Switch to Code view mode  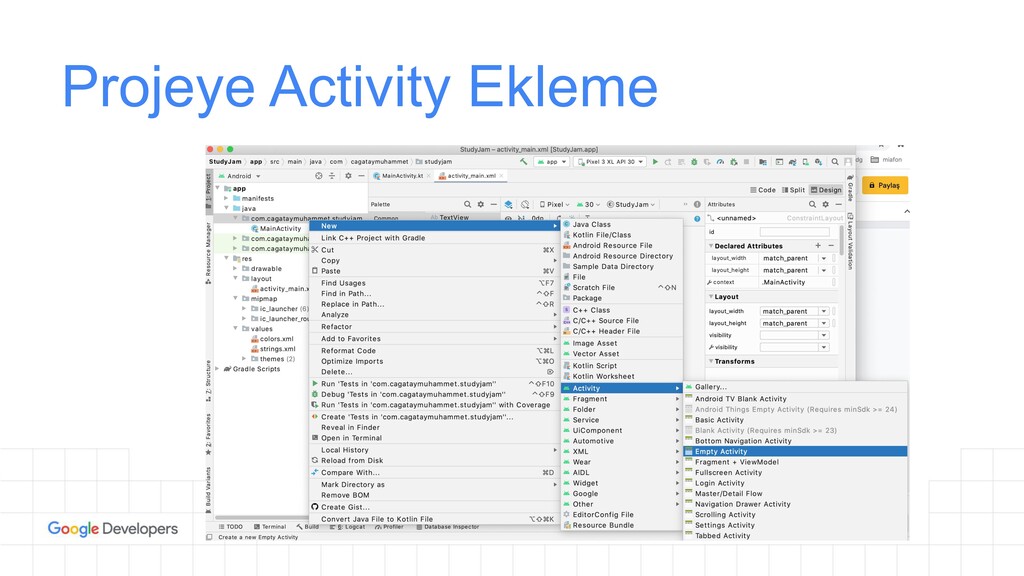click(x=763, y=190)
